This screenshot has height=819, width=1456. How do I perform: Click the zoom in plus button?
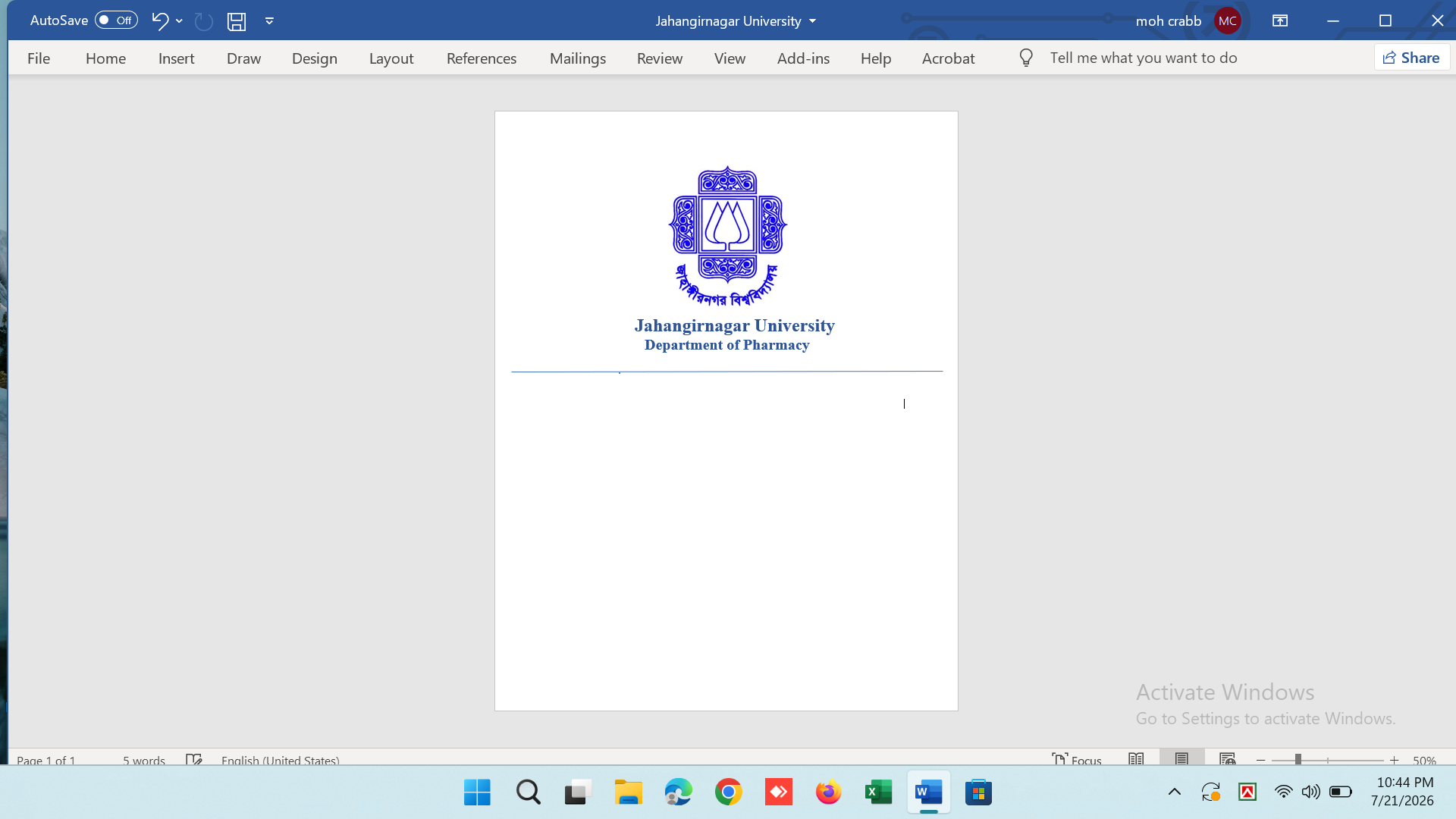(1394, 760)
